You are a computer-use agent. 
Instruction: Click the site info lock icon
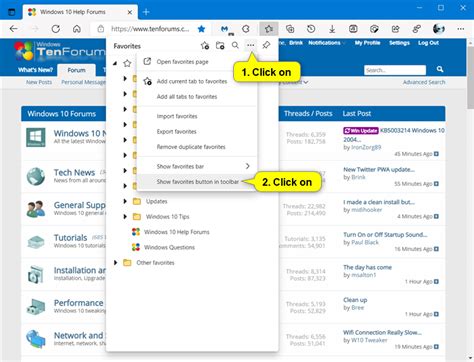point(101,29)
